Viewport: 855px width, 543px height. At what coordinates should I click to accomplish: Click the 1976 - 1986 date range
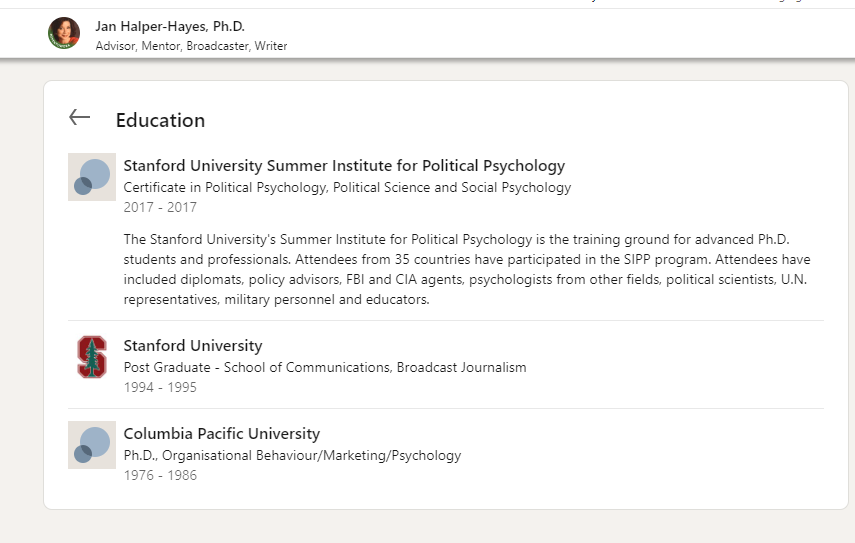point(160,475)
